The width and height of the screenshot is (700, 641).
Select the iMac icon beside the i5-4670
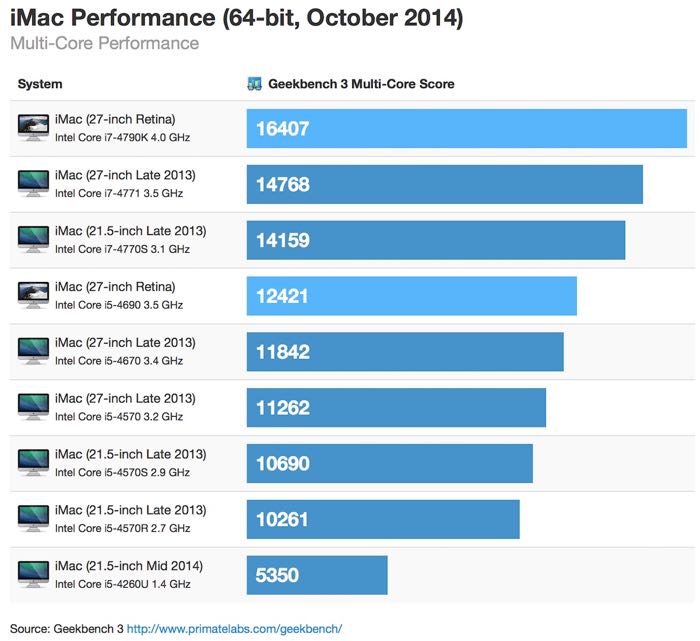33,351
